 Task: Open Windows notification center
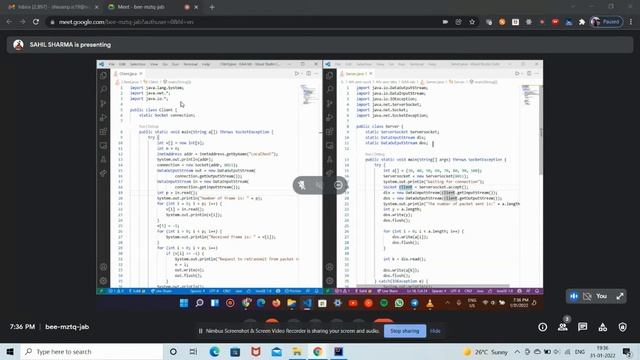pos(627,352)
